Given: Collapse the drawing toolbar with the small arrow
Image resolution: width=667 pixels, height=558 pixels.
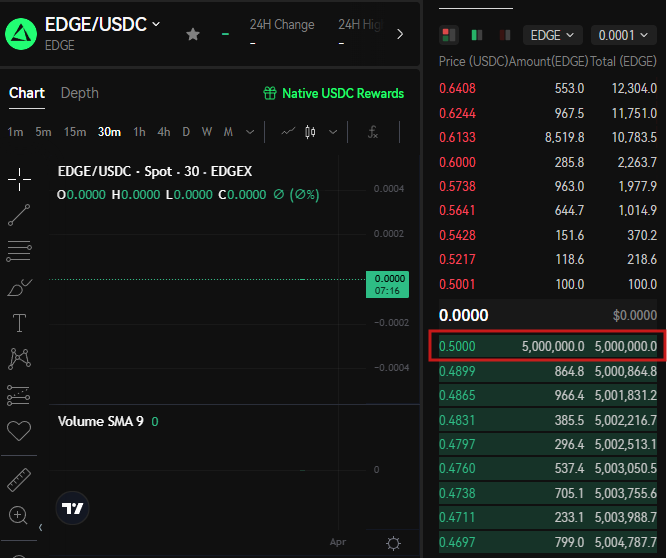Looking at the screenshot, I should click(40, 527).
